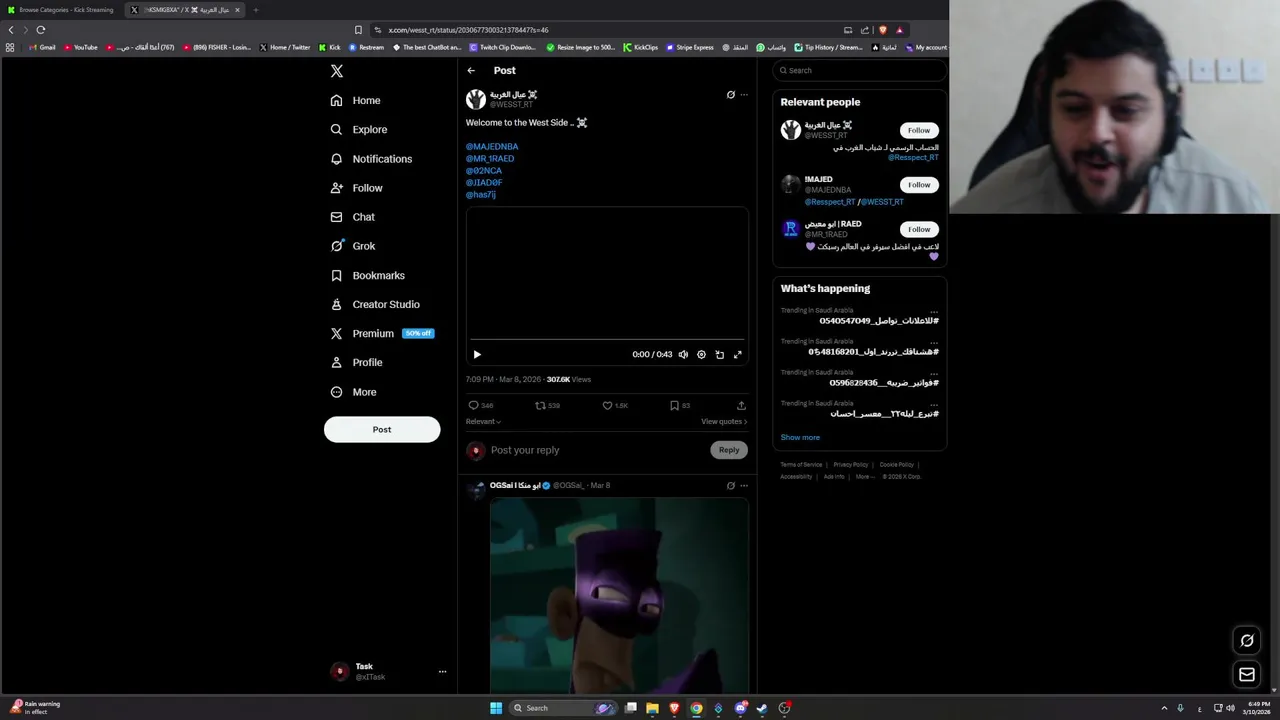The width and height of the screenshot is (1280, 720).
Task: Open the three-dot menu on OGSai's reply
Action: [744, 486]
